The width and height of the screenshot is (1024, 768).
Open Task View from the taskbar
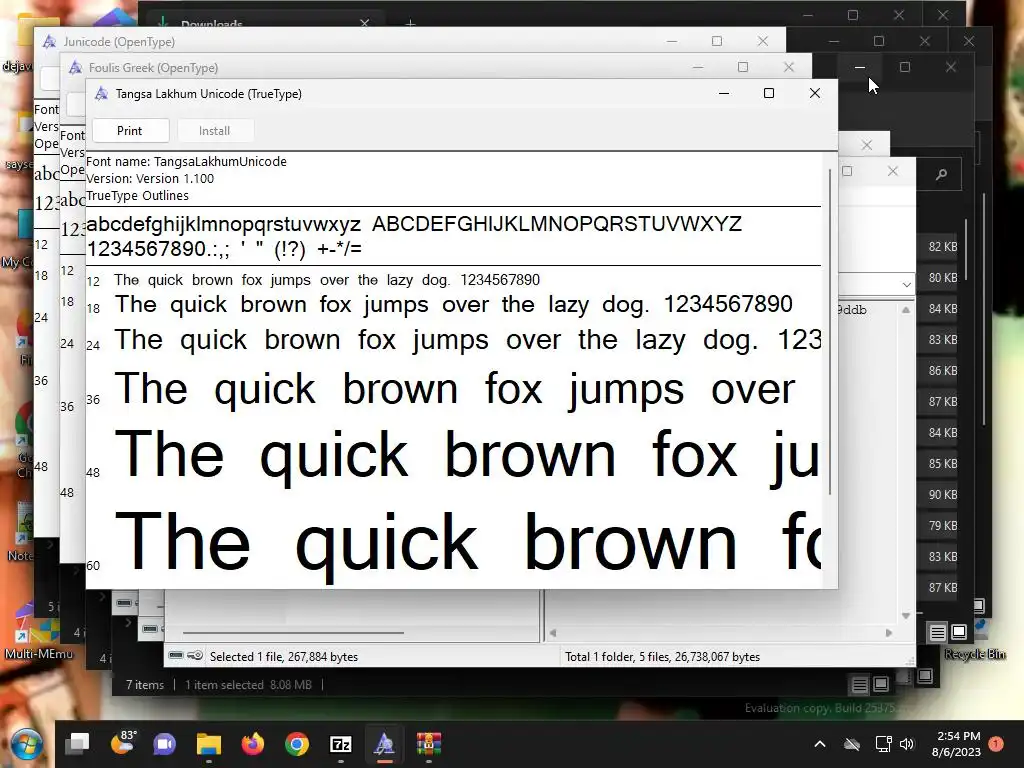pyautogui.click(x=77, y=744)
